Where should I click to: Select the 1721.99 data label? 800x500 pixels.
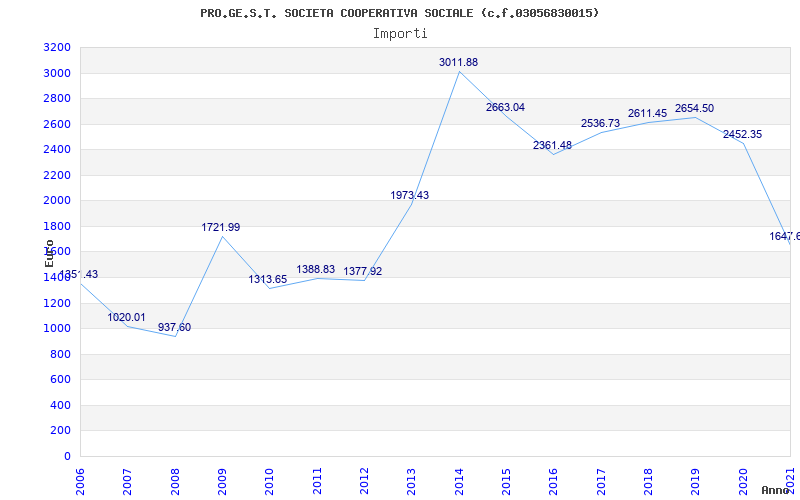(220, 227)
